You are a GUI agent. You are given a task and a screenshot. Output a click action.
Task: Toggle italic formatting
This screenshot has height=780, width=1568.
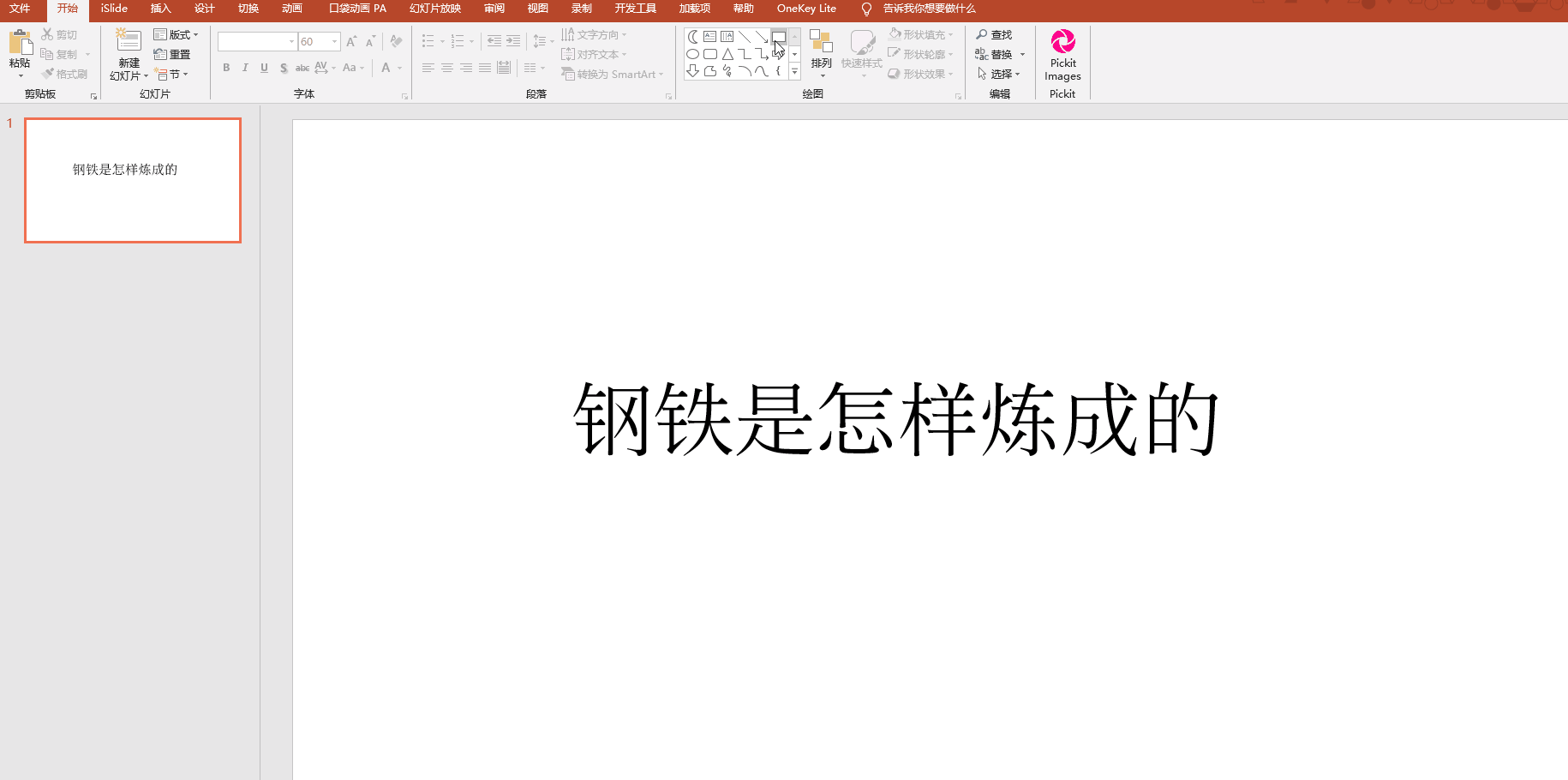(245, 68)
